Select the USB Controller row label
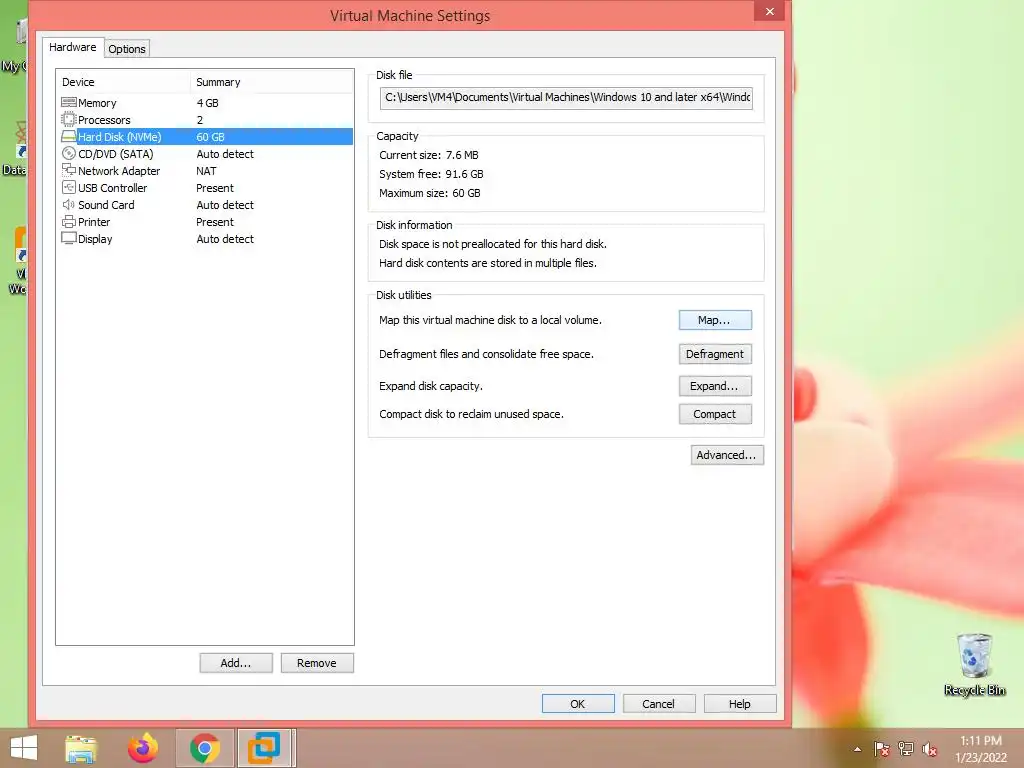Screen dimensions: 1024x768 tap(112, 188)
